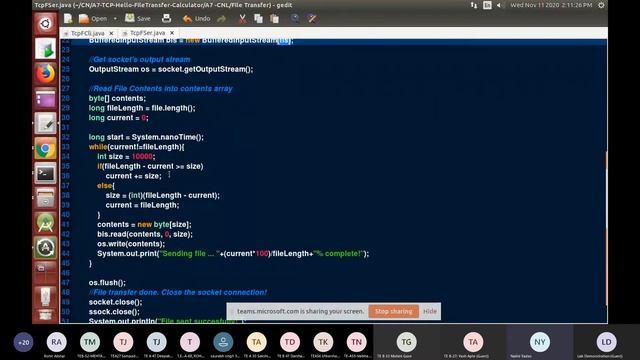
Task: Click the line 'long start = System.nanoTime();'
Action: 146,137
